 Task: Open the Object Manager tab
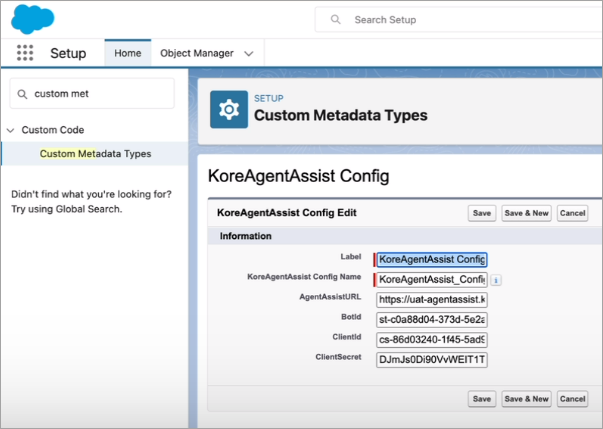coord(197,53)
